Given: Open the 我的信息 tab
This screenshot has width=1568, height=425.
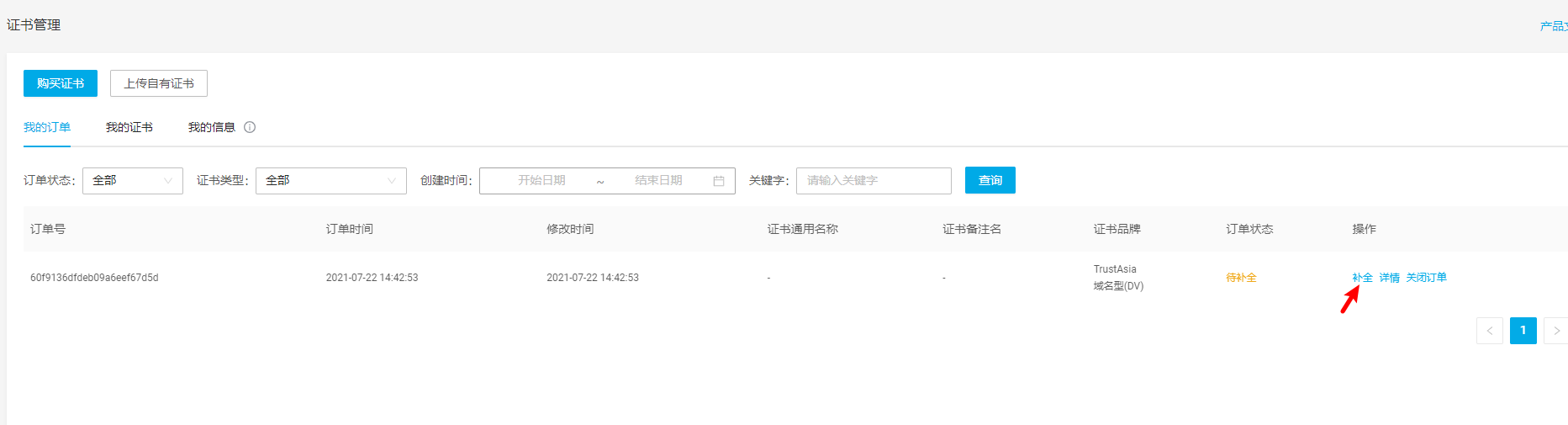Looking at the screenshot, I should pyautogui.click(x=211, y=127).
